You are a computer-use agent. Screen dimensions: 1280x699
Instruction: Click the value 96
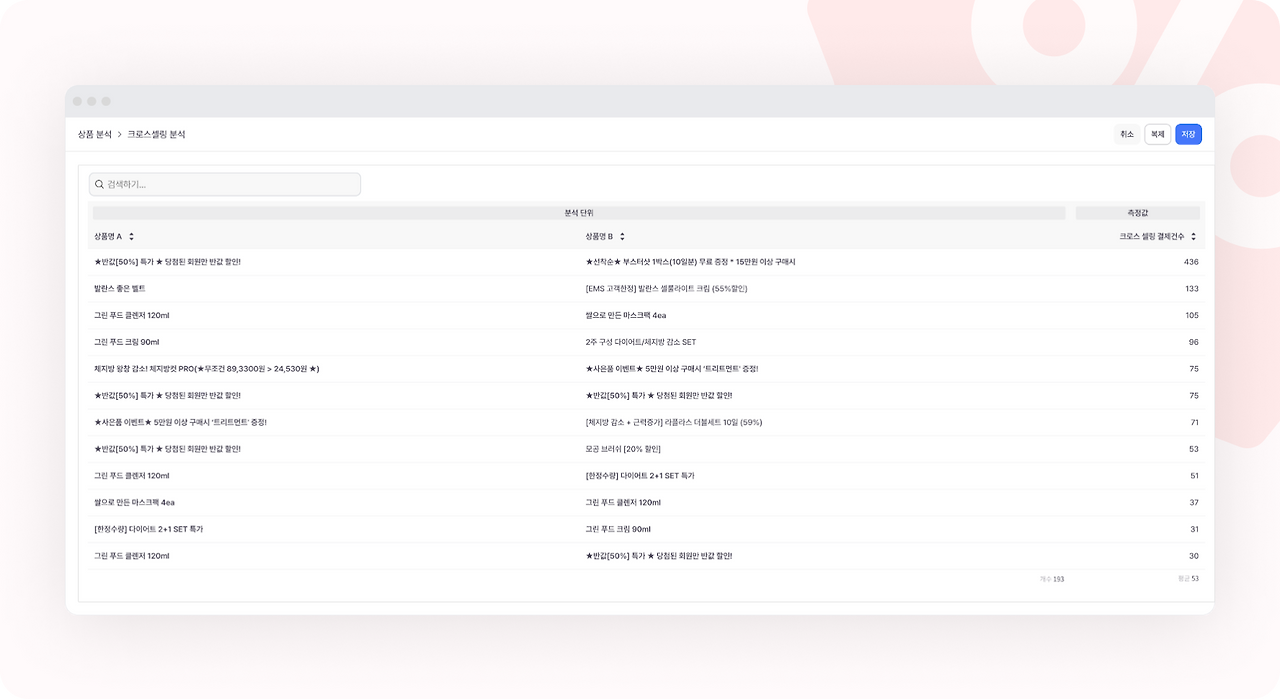pyautogui.click(x=1194, y=342)
